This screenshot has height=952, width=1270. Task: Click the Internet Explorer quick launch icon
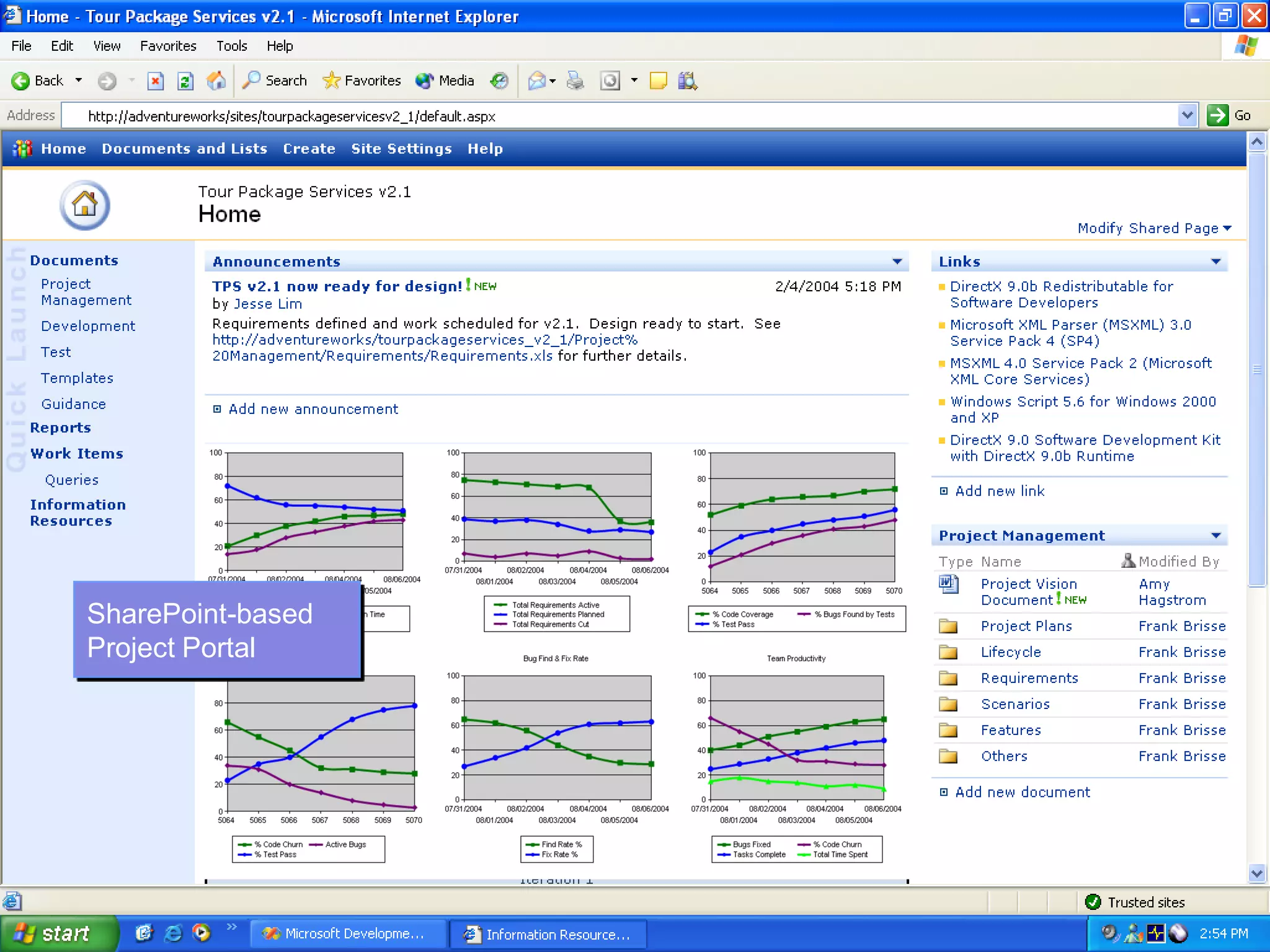point(173,933)
